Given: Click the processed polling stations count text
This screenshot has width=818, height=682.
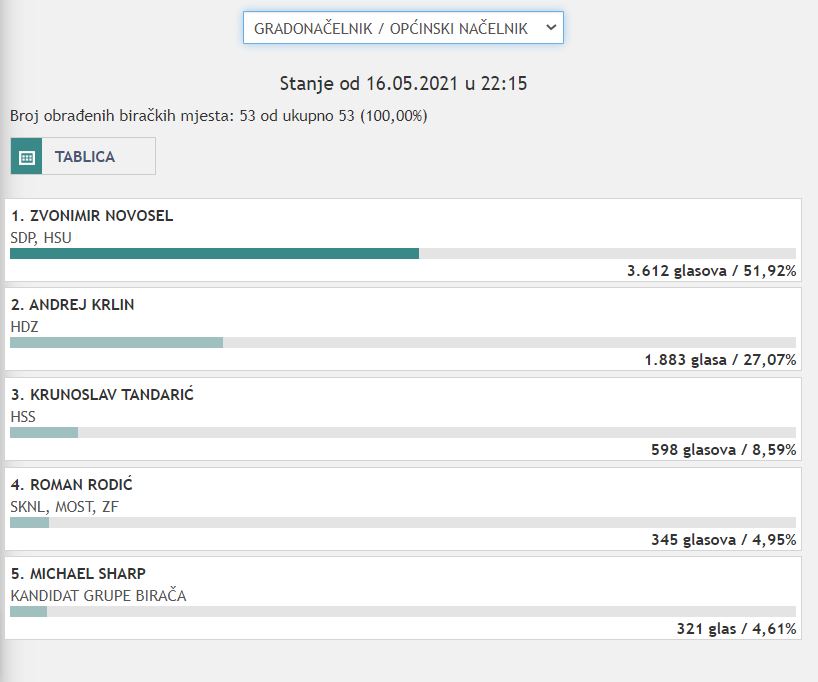Looking at the screenshot, I should [x=219, y=116].
